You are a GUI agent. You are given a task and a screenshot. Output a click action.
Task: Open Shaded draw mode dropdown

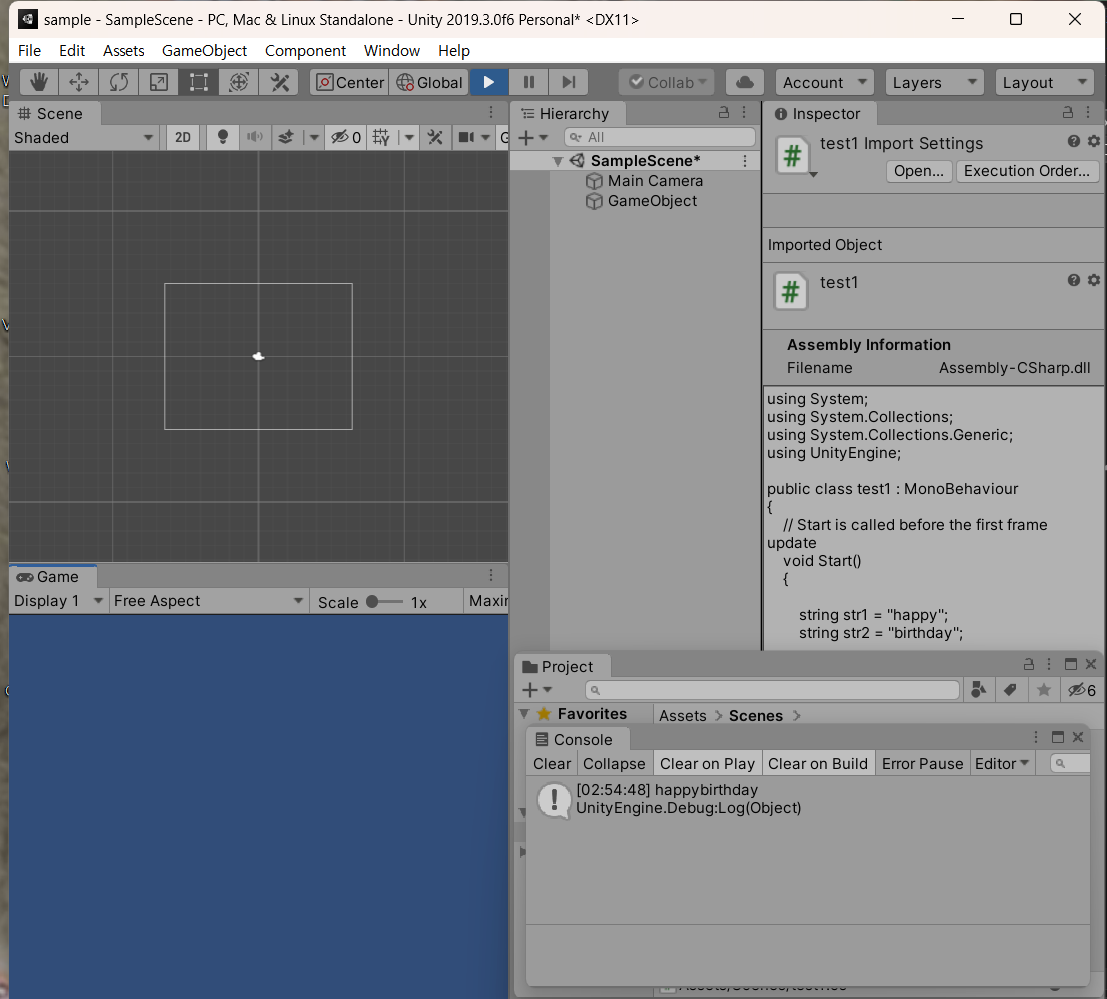(84, 138)
